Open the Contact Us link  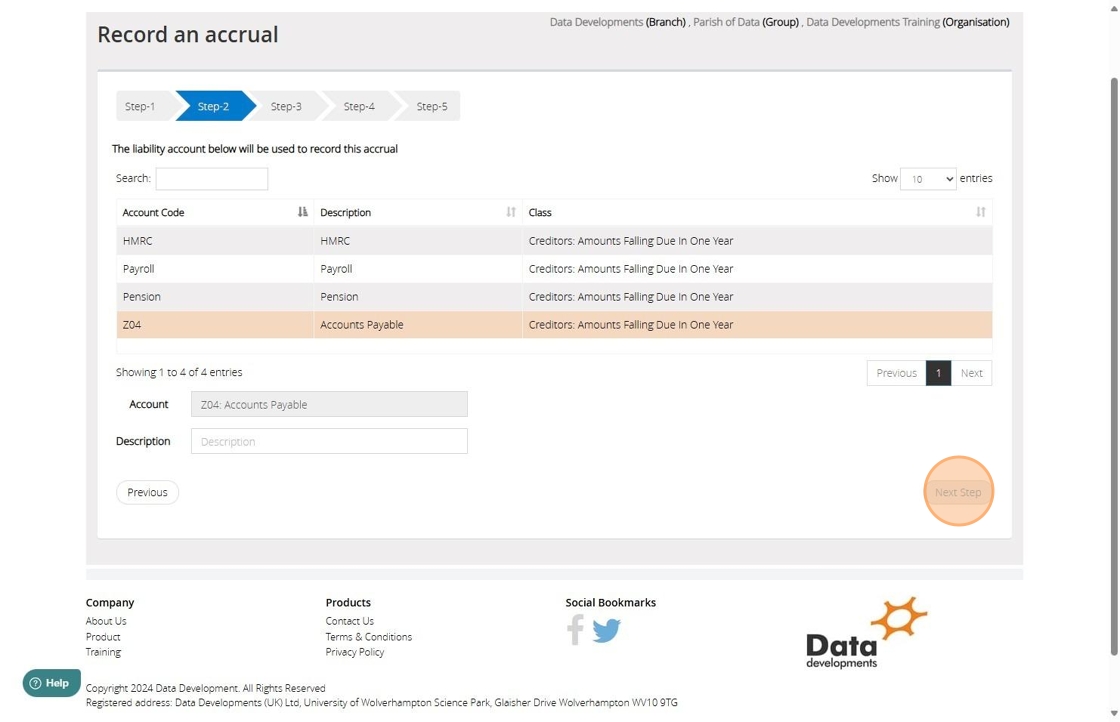coord(349,621)
